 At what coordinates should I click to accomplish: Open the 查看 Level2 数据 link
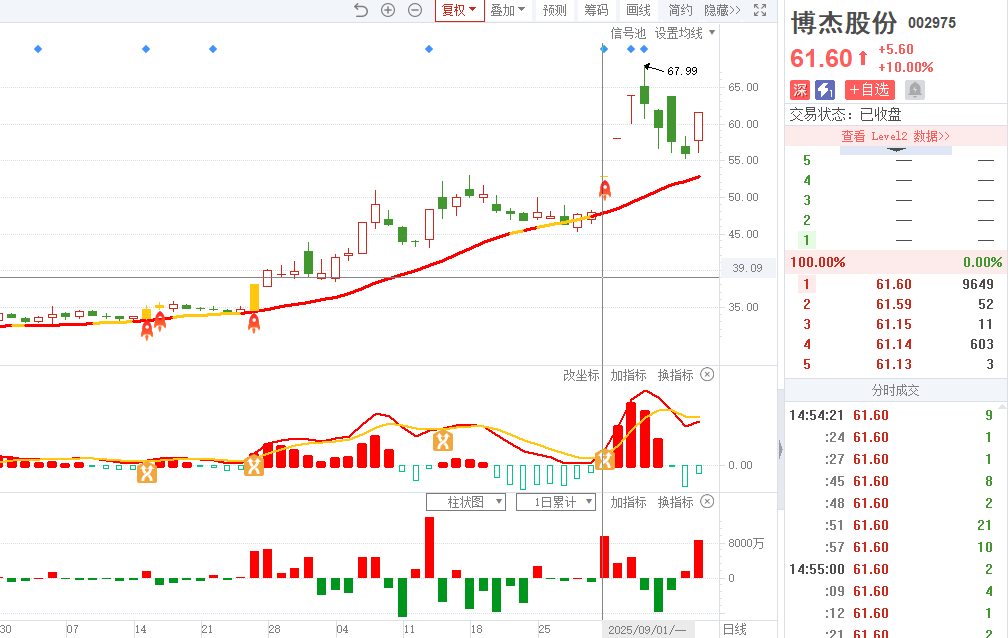tap(895, 136)
